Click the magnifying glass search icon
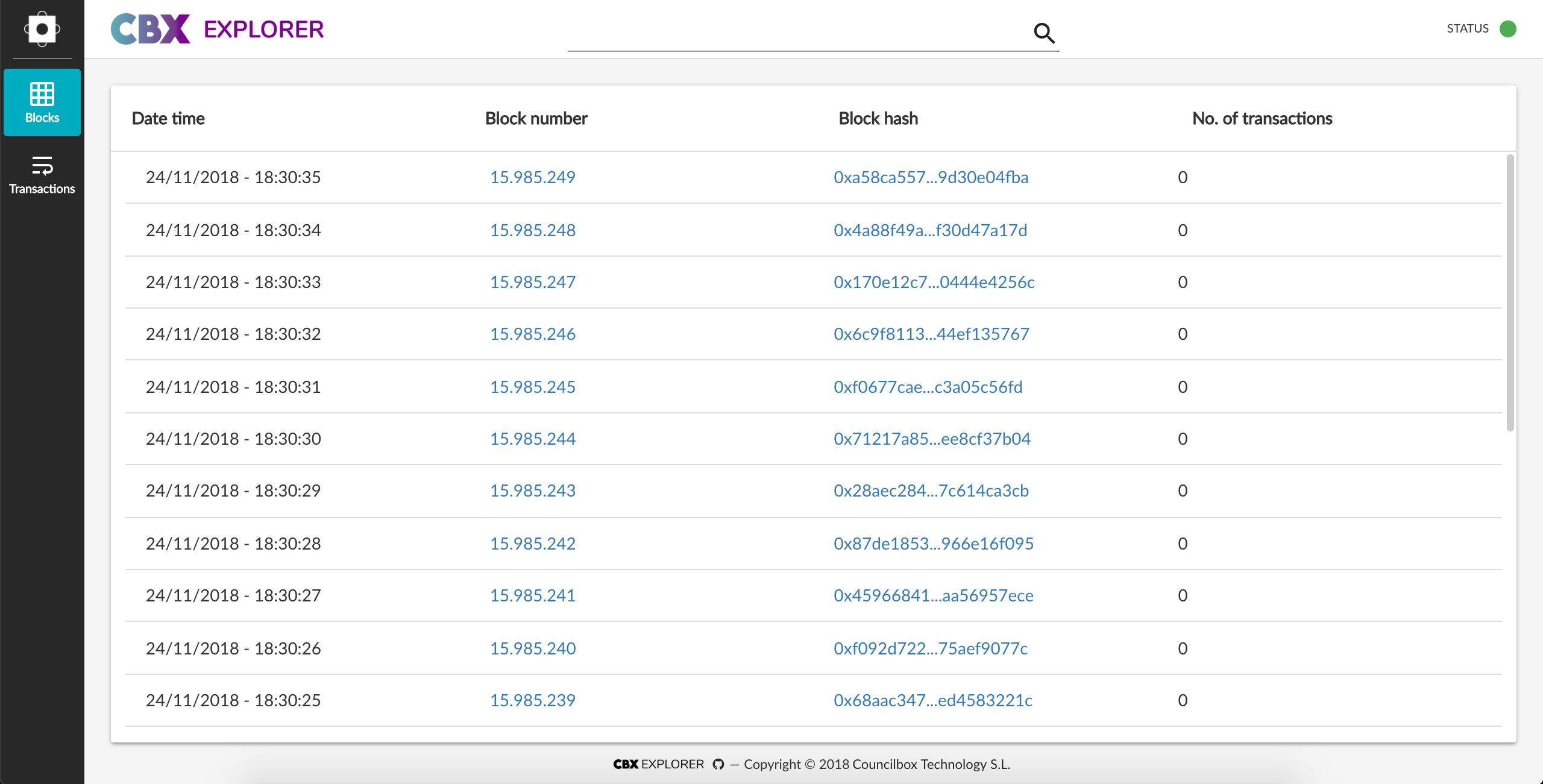 click(1044, 33)
